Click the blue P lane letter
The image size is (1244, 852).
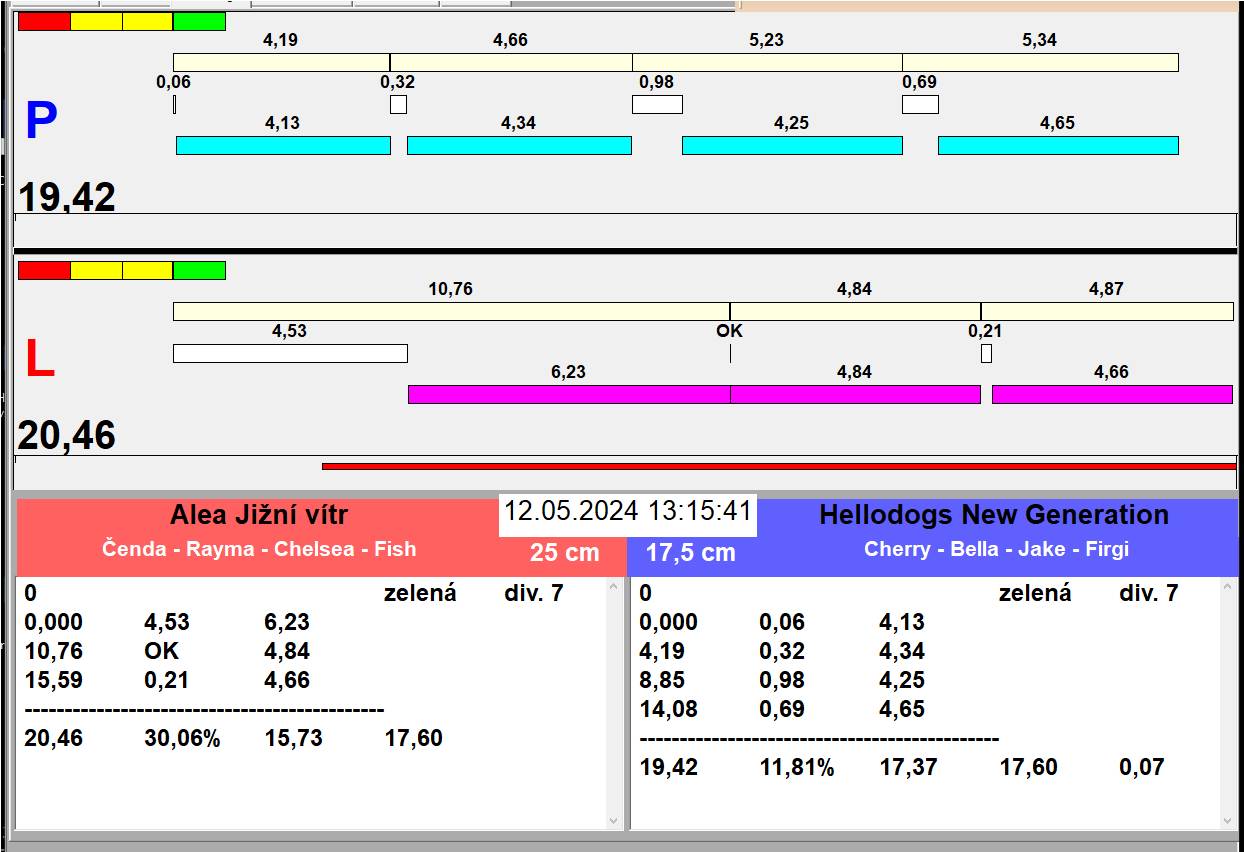coord(41,121)
